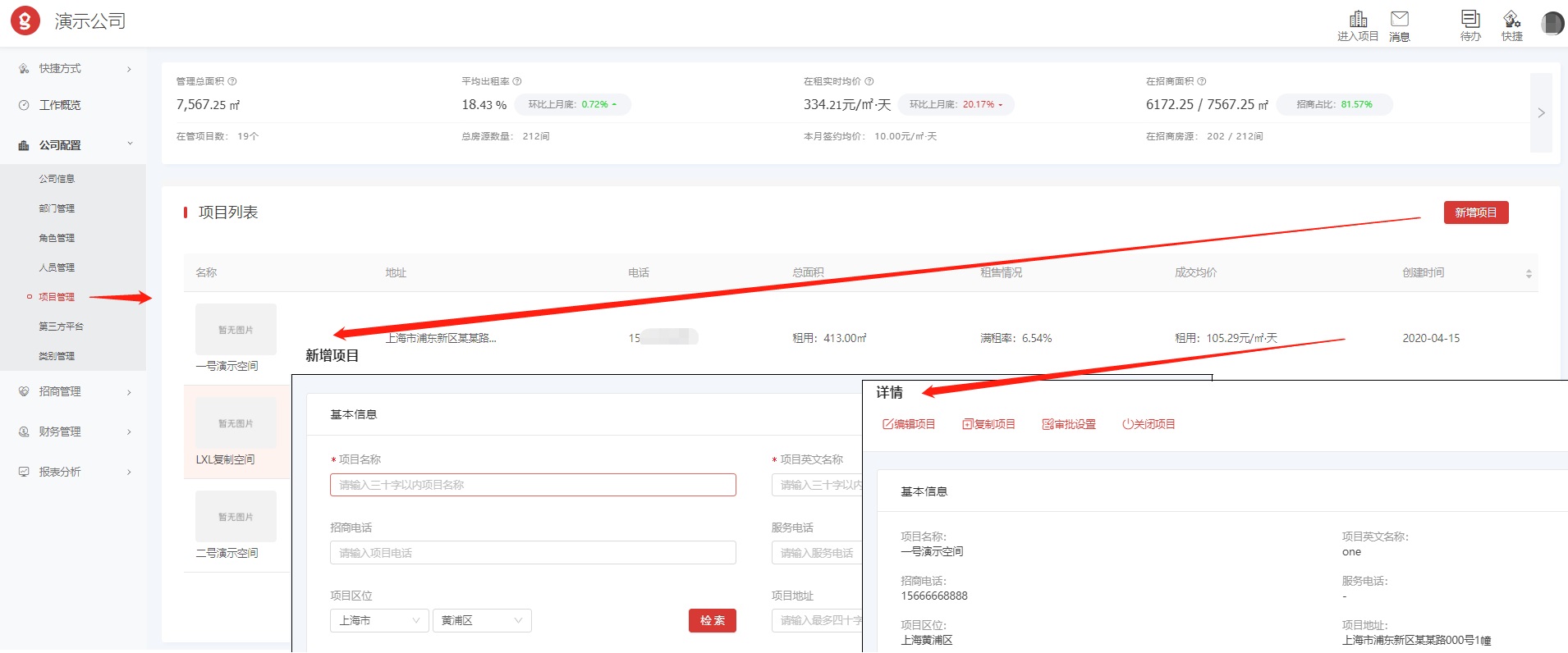Click the 进入项目 building icon
The image size is (1568, 653).
[x=1358, y=19]
